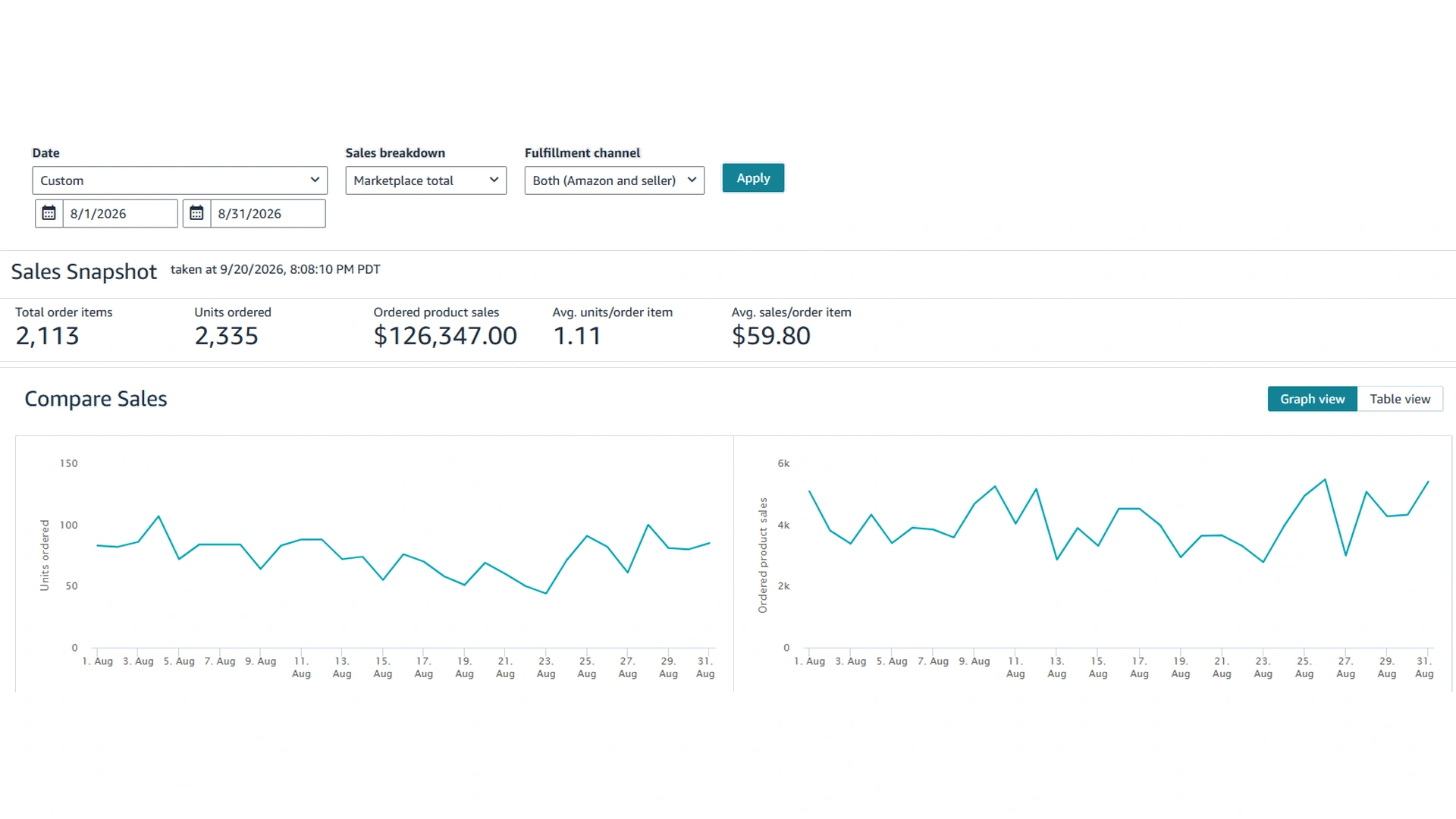
Task: Click the 6k label on sales chart
Action: [x=784, y=463]
